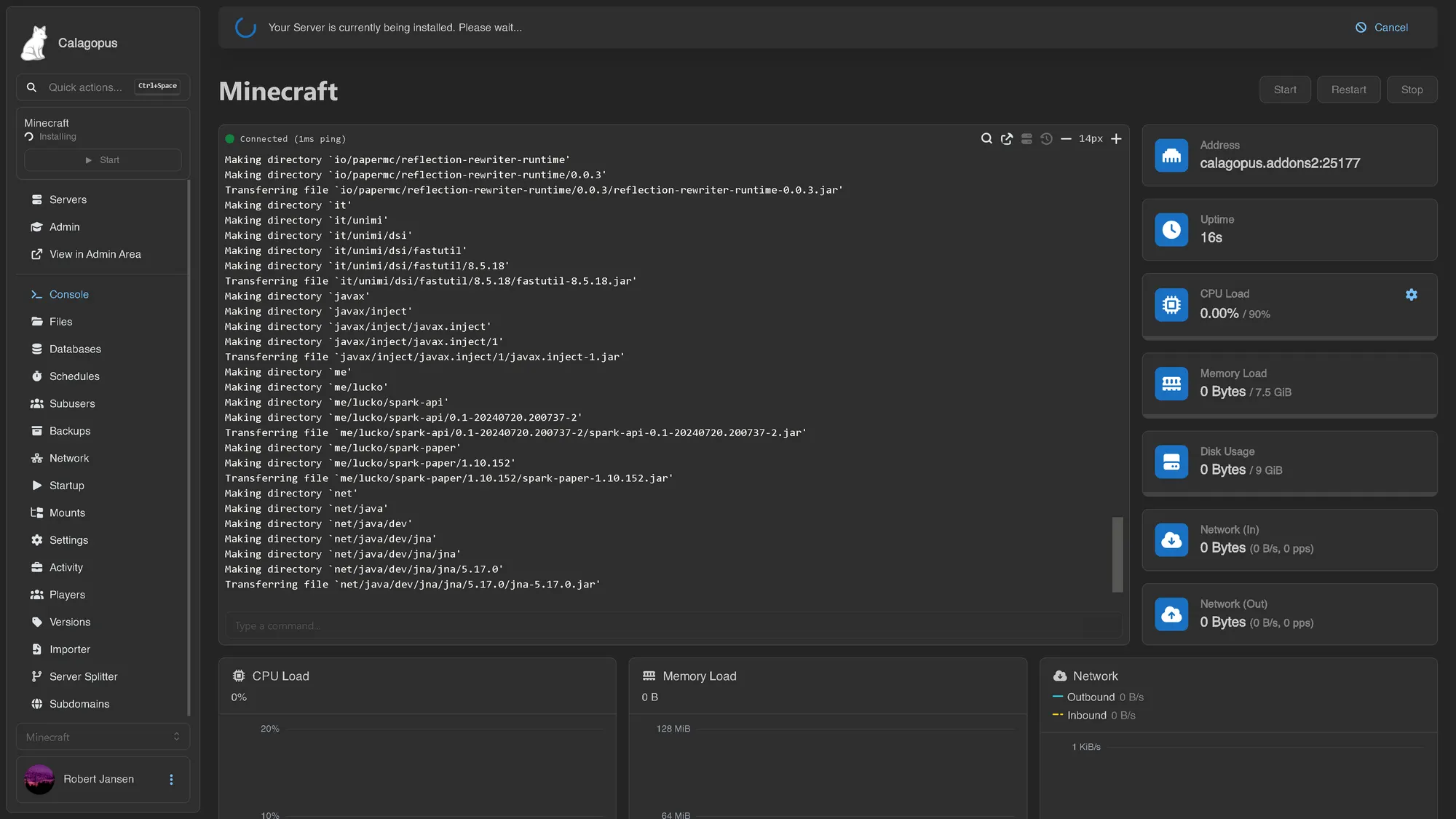Open the Schedules section
This screenshot has height=819, width=1456.
pyautogui.click(x=103, y=376)
